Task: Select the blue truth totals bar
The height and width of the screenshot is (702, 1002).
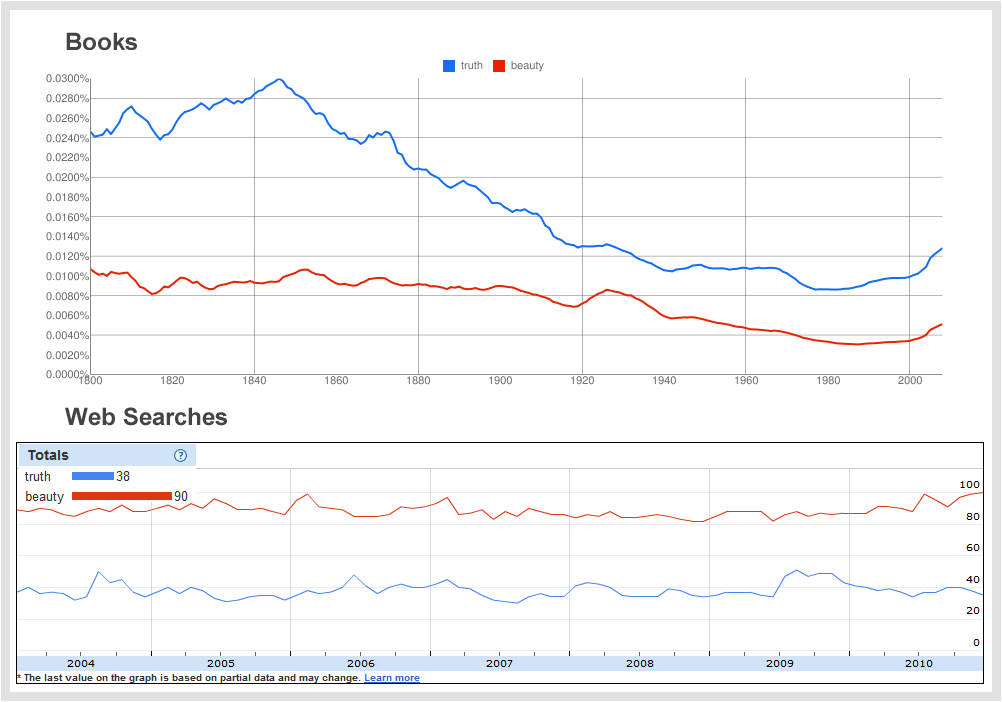Action: 93,476
